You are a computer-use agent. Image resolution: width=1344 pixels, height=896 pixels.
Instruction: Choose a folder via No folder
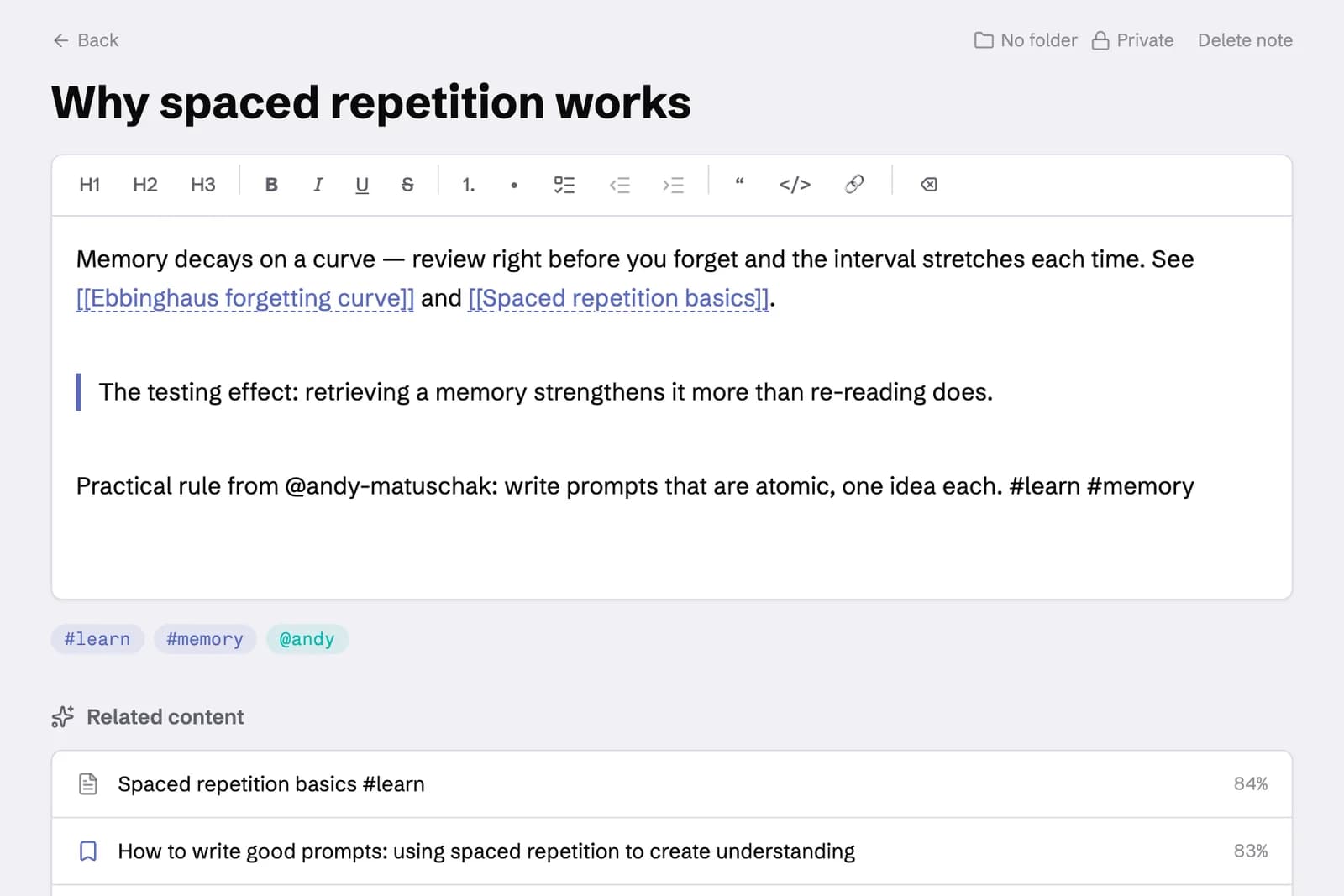[x=1026, y=40]
